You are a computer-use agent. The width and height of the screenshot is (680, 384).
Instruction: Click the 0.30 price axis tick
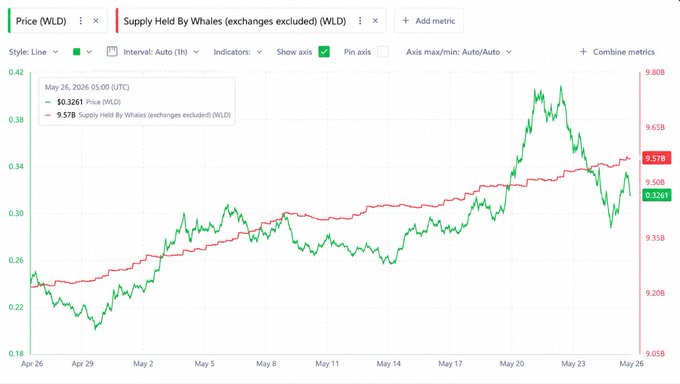[x=16, y=213]
